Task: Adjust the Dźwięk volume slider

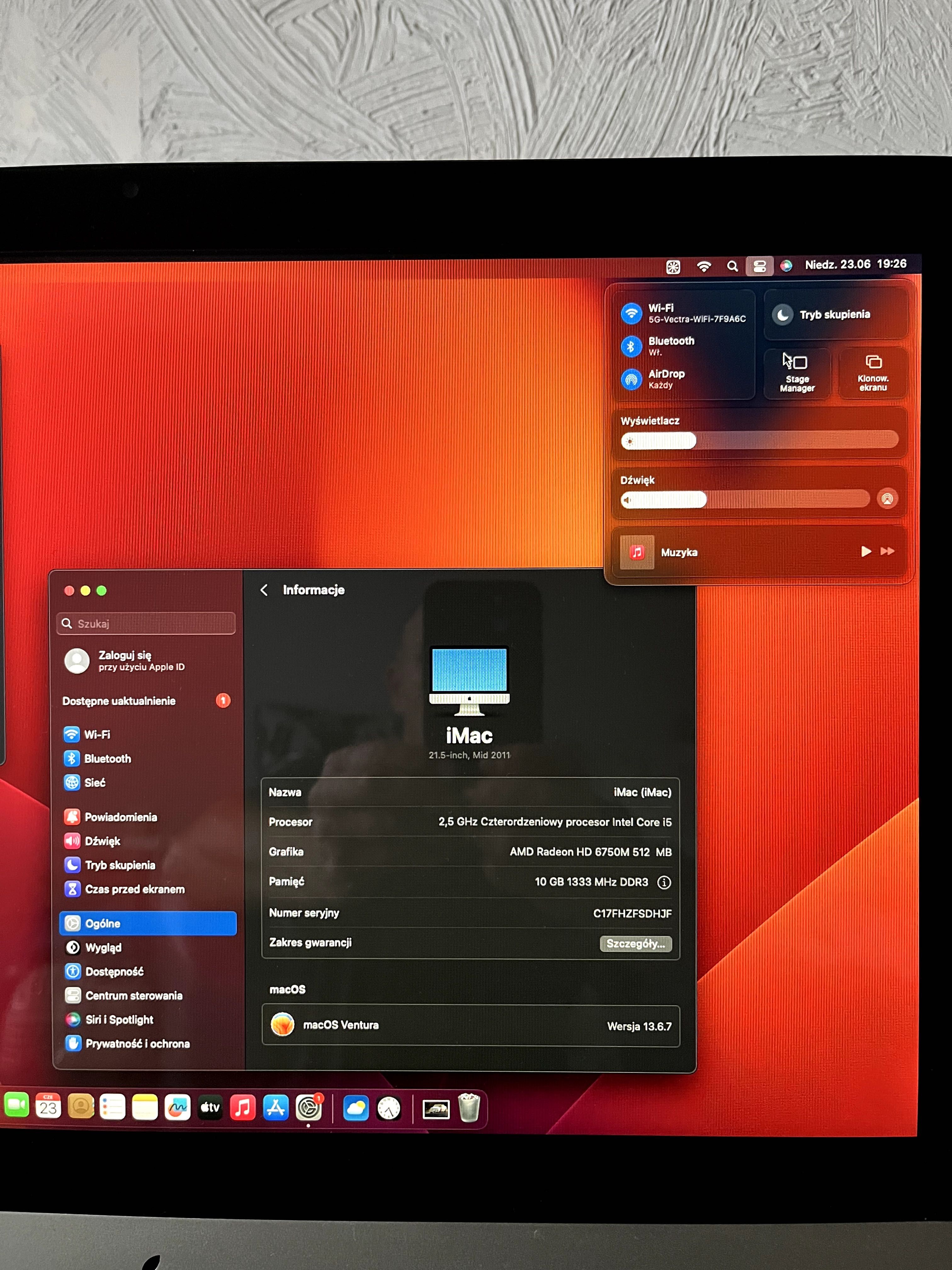Action: coord(745,499)
